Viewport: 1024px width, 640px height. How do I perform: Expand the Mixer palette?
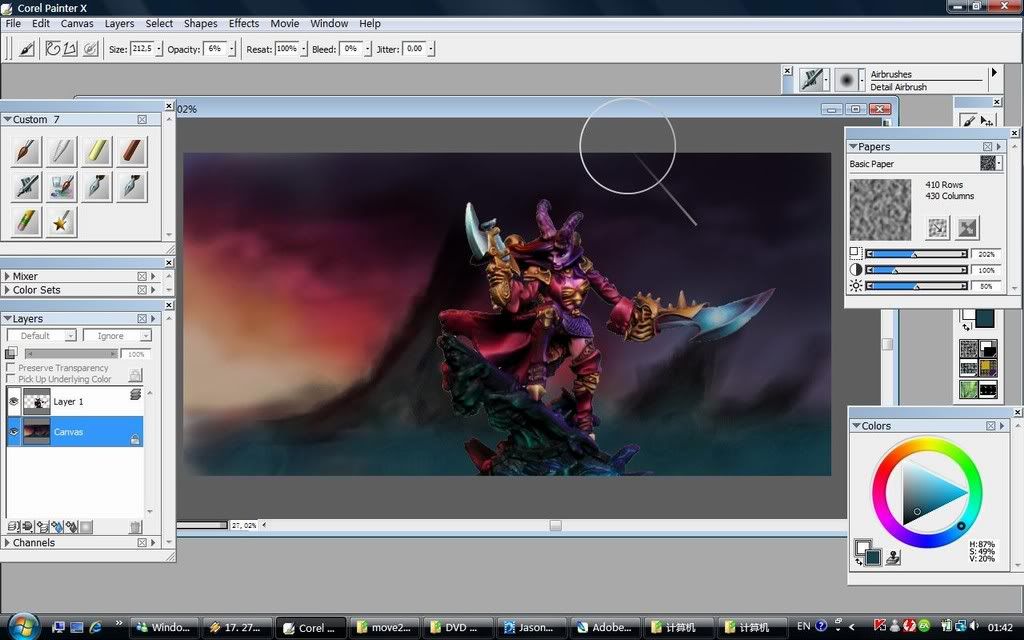[7, 276]
